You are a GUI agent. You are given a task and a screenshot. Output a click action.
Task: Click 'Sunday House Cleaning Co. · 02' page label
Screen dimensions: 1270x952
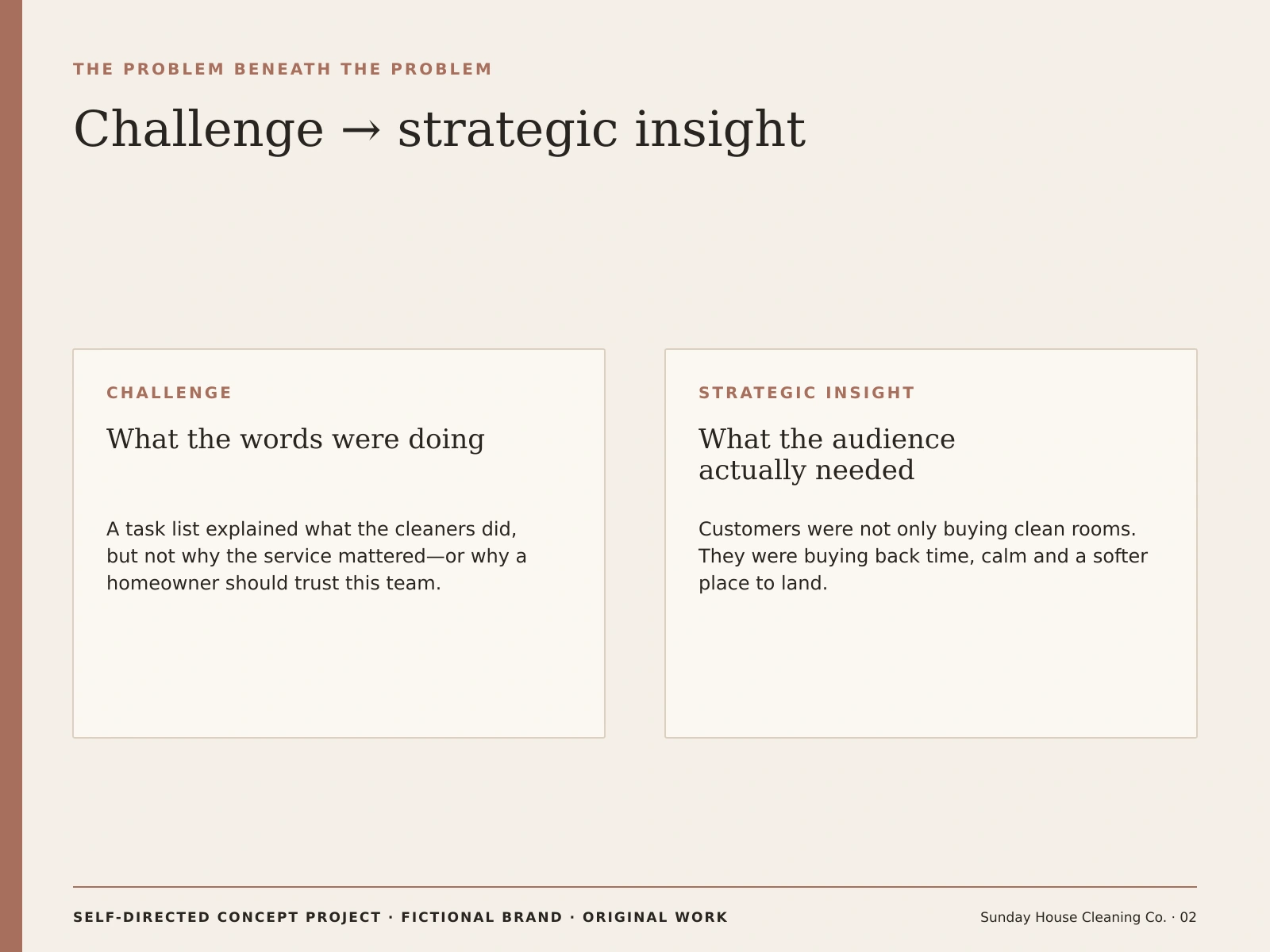(1088, 917)
